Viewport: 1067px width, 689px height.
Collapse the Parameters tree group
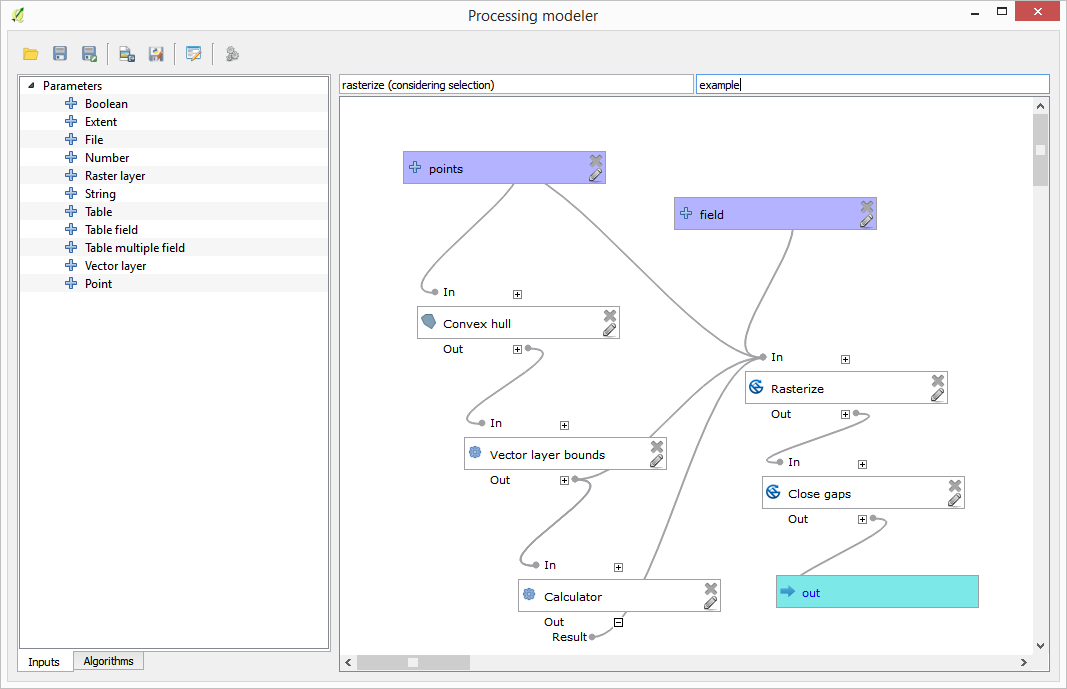click(x=31, y=86)
